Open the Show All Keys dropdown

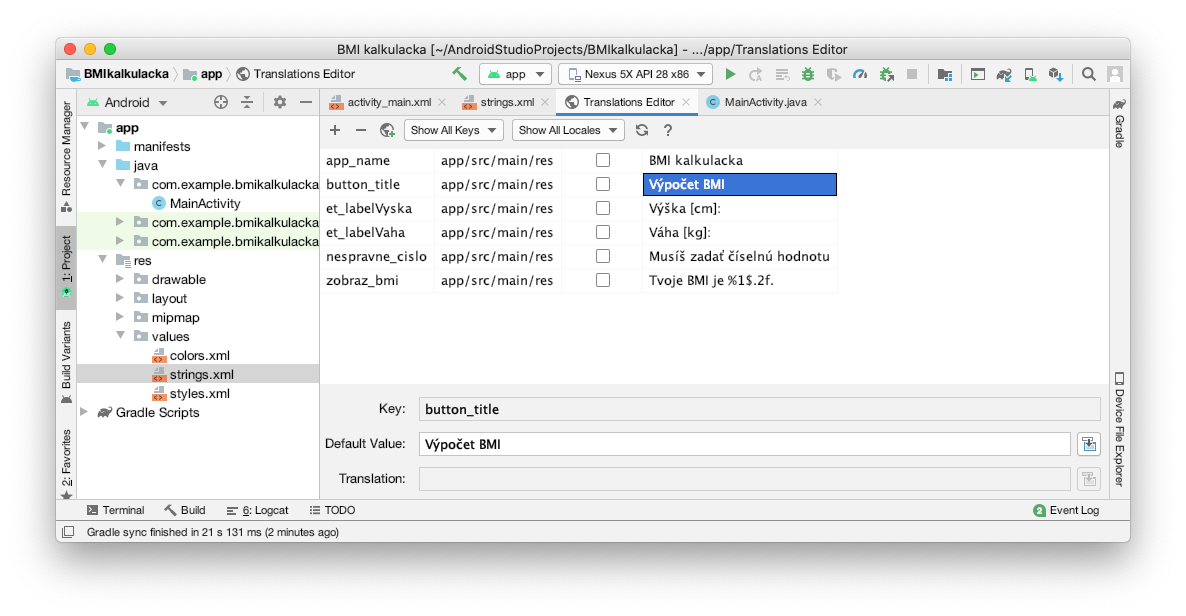pos(453,130)
